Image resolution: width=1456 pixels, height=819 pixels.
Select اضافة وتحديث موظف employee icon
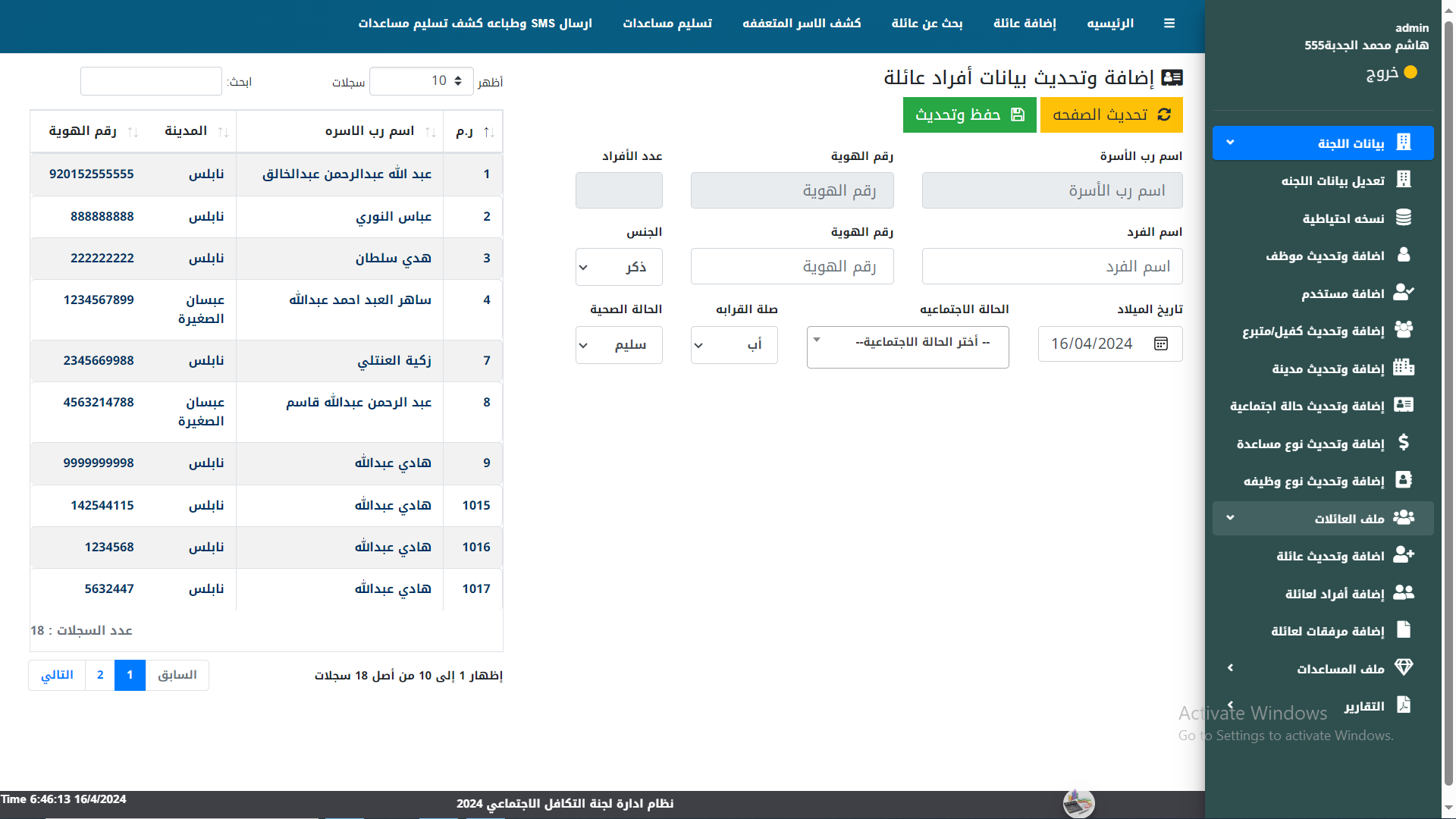click(1404, 256)
